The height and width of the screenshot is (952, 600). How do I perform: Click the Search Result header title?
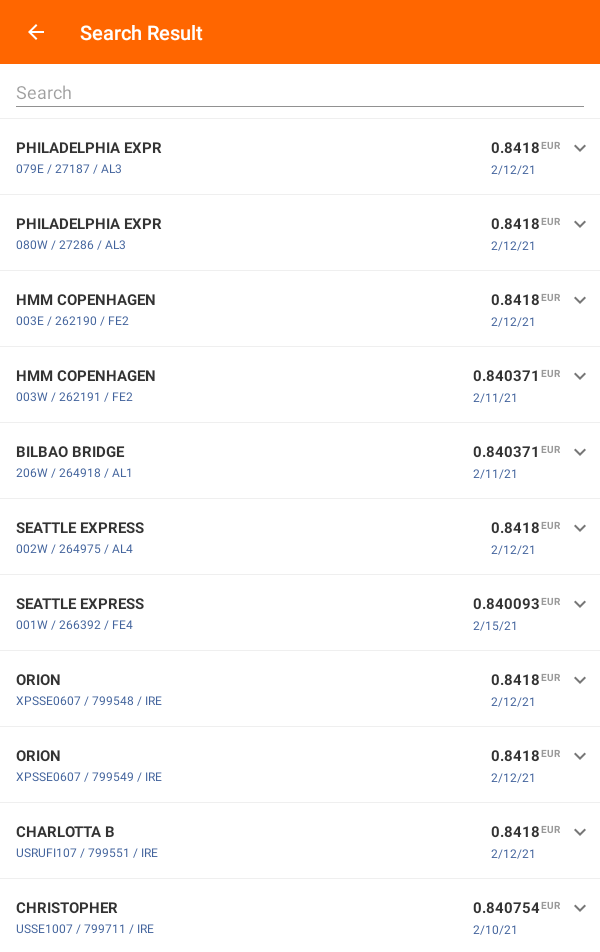[141, 33]
